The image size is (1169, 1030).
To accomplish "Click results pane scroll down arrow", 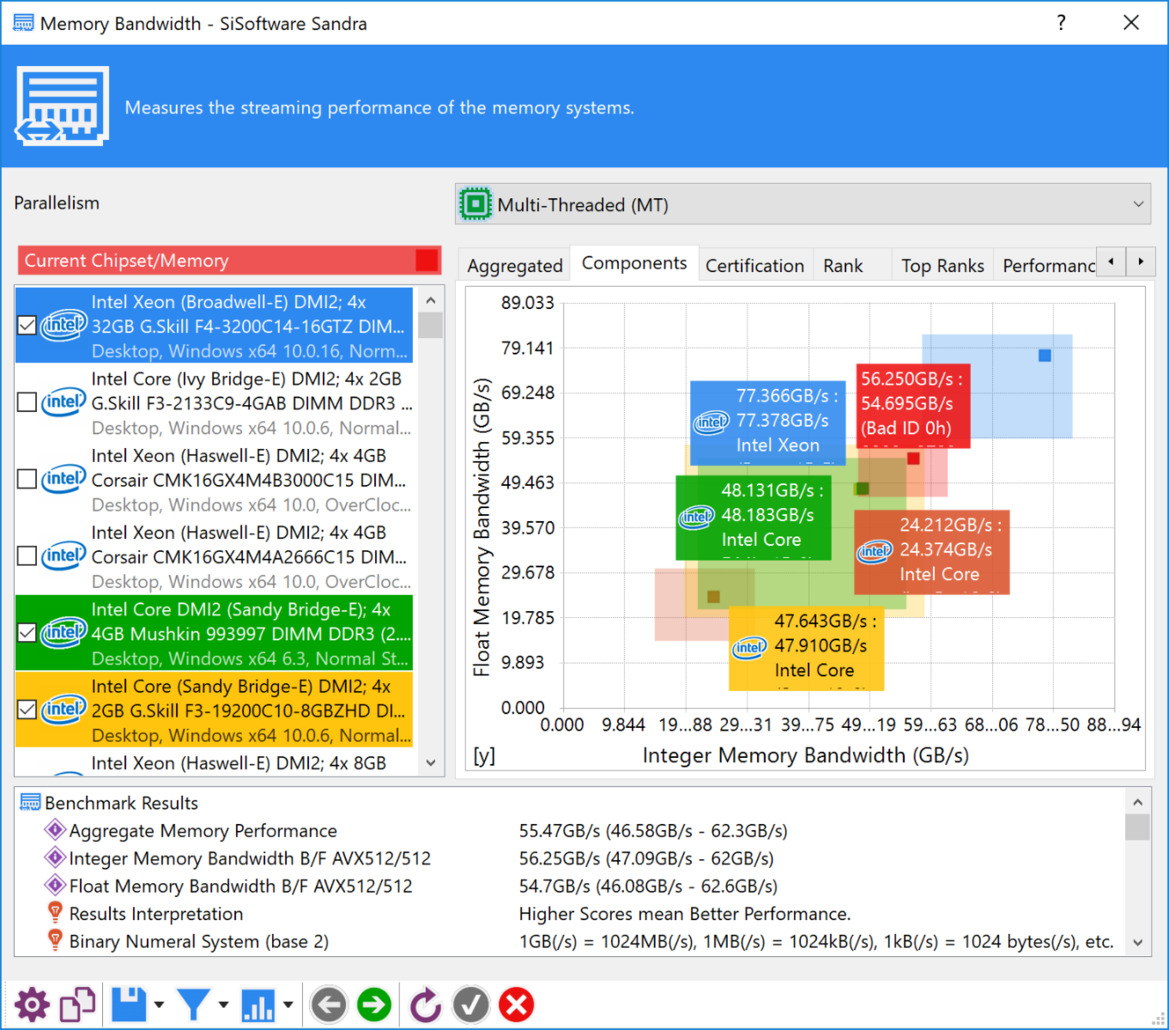I will (x=1138, y=942).
